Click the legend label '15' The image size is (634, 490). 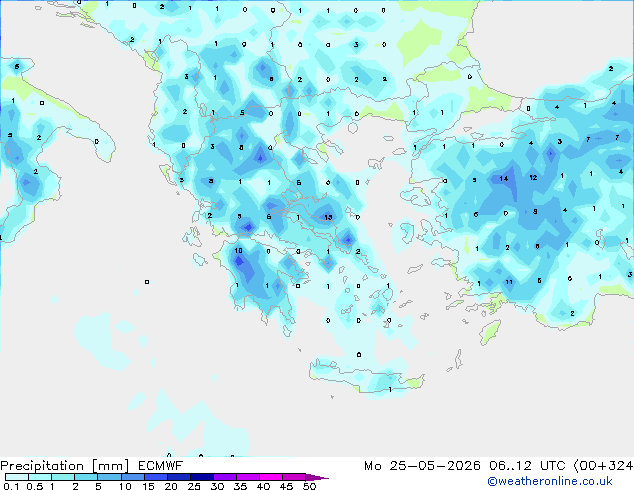click(148, 486)
